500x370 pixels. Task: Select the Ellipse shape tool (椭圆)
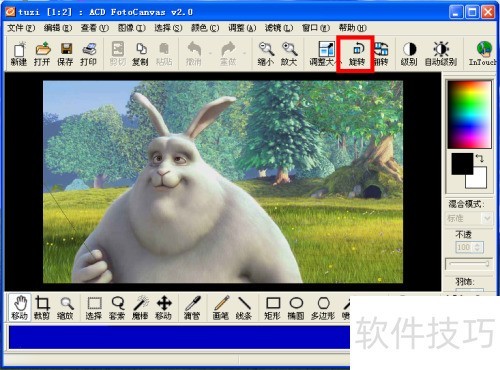point(296,308)
